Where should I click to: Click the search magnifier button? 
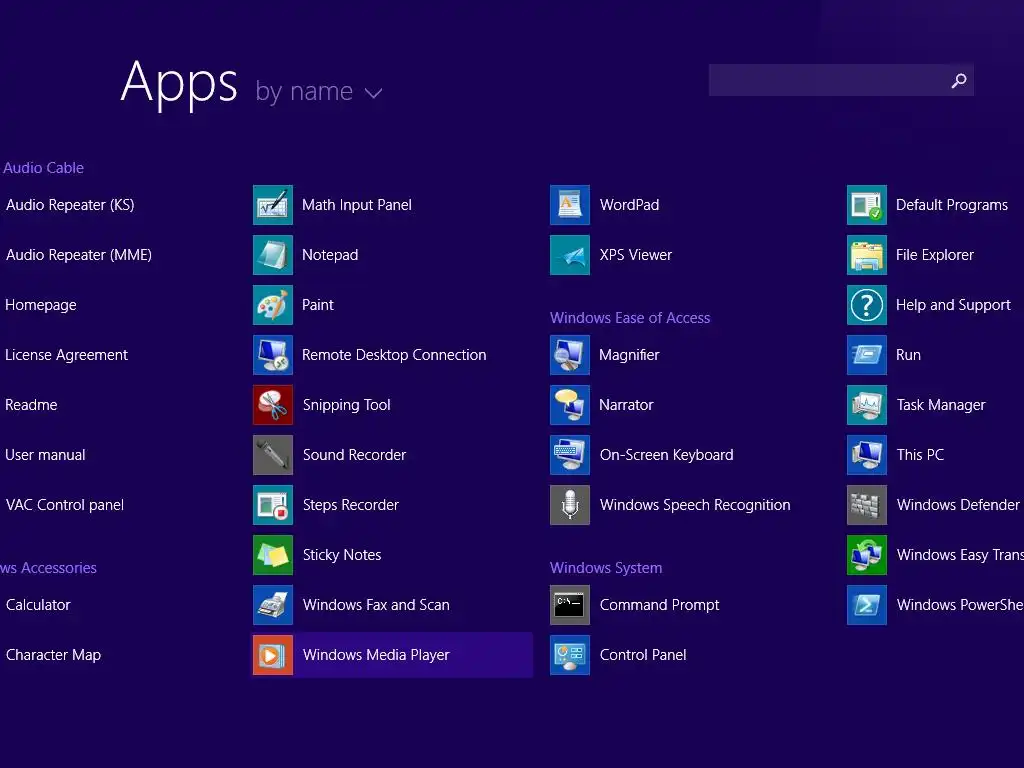click(x=959, y=80)
